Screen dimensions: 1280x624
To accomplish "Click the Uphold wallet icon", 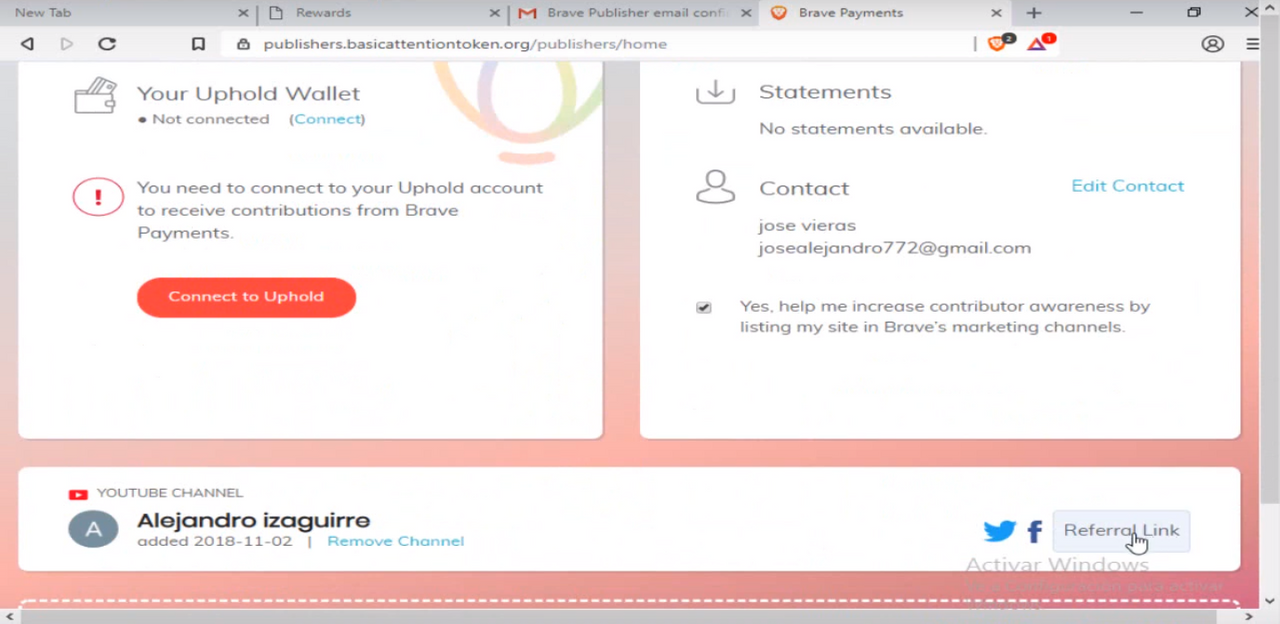I will tap(95, 96).
